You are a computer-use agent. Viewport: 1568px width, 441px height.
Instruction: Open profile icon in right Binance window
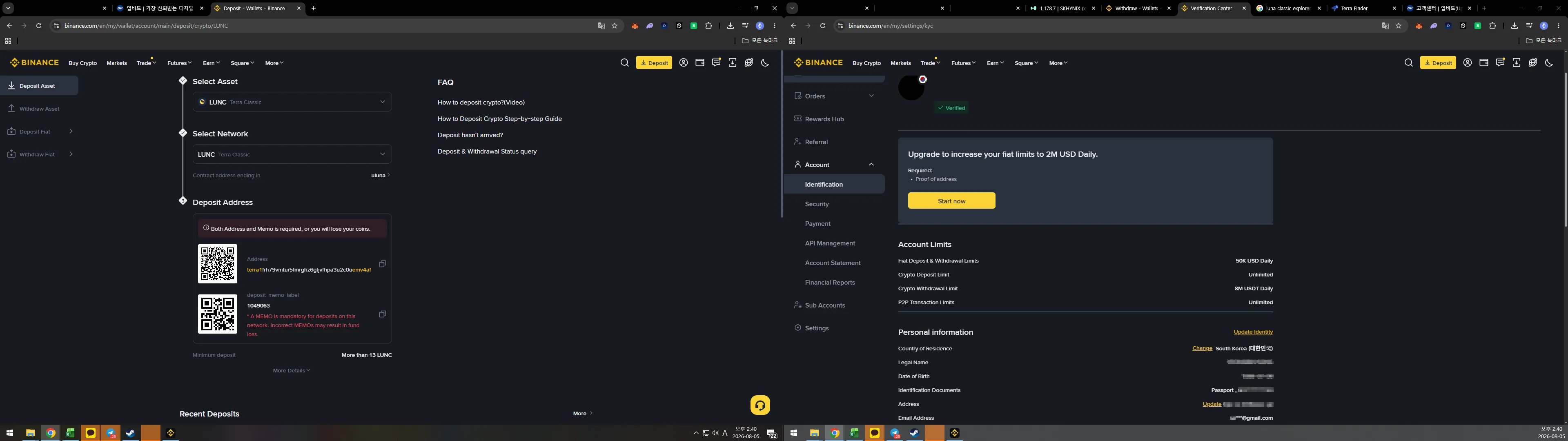(x=1468, y=63)
